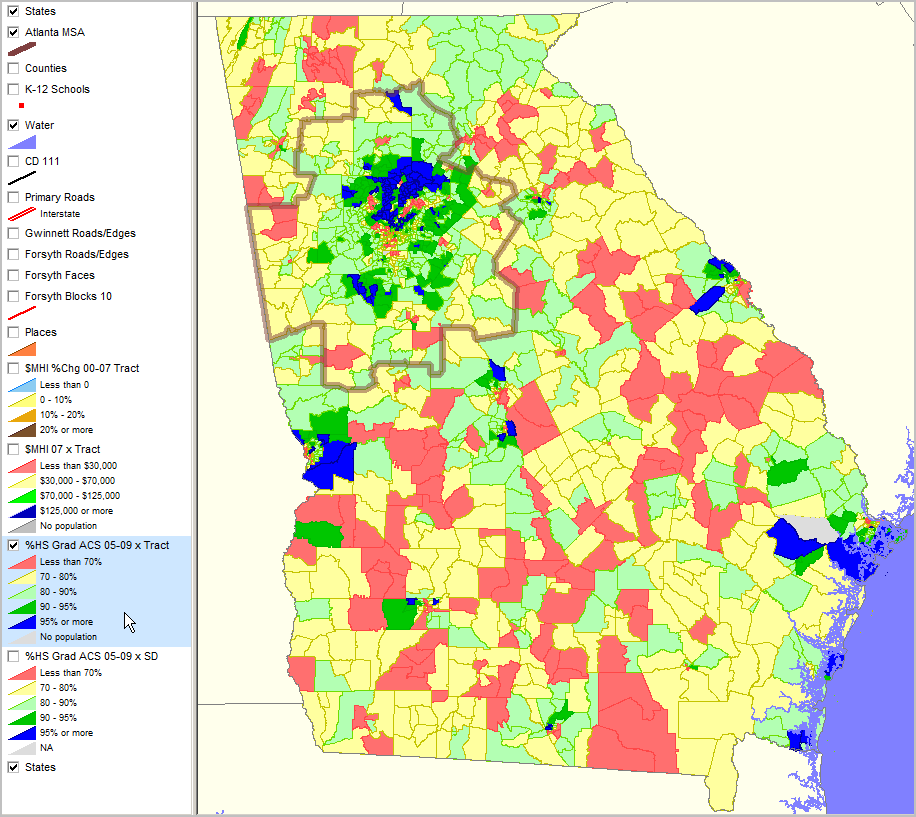The height and width of the screenshot is (817, 916).
Task: Click the Forsyth Blocks 10 red line symbol
Action: (20, 311)
